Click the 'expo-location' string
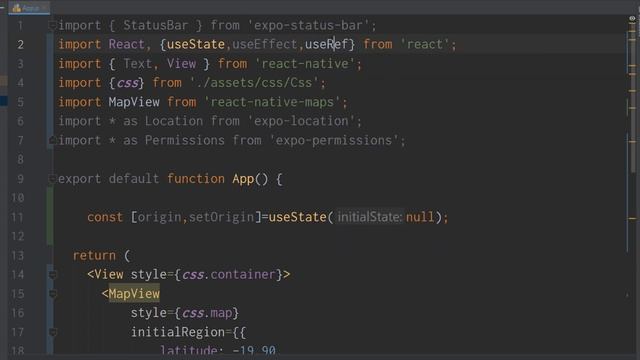Viewport: 640px width, 360px height. click(301, 121)
